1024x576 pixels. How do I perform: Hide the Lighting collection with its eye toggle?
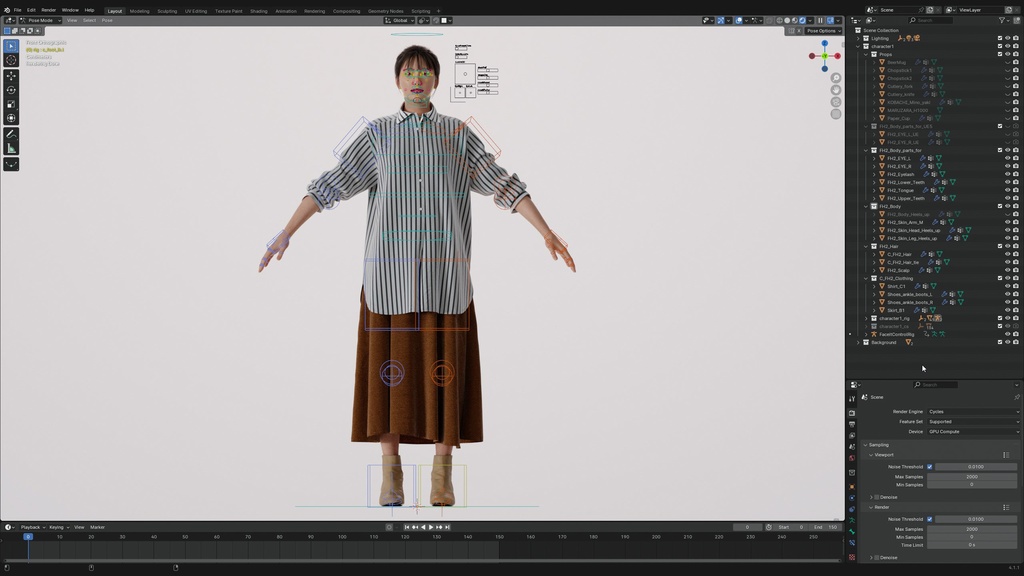click(x=1006, y=38)
